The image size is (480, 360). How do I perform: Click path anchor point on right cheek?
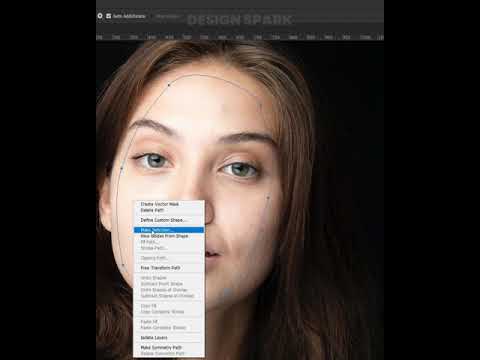click(268, 198)
